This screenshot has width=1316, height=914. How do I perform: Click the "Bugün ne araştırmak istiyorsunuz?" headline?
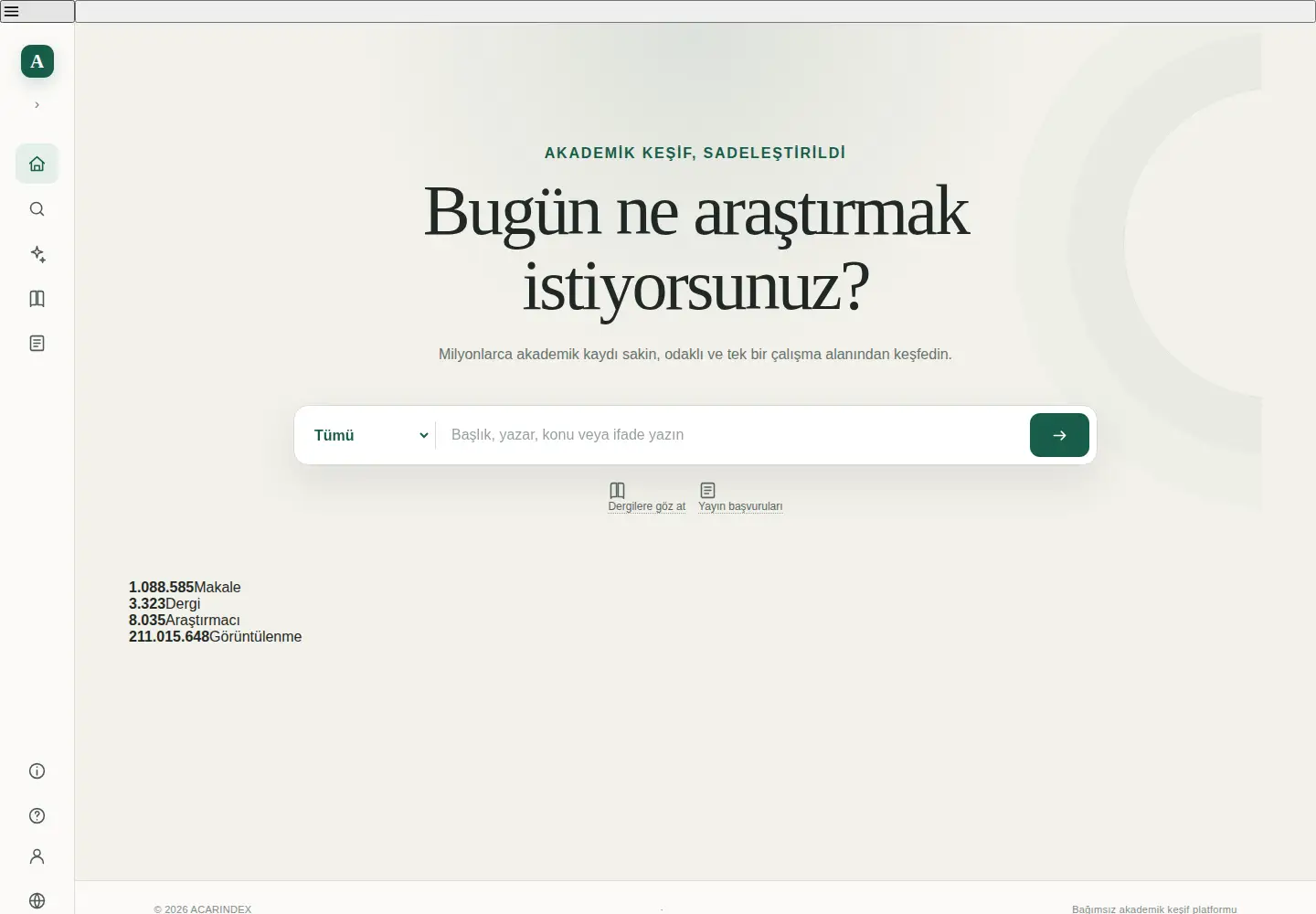695,249
